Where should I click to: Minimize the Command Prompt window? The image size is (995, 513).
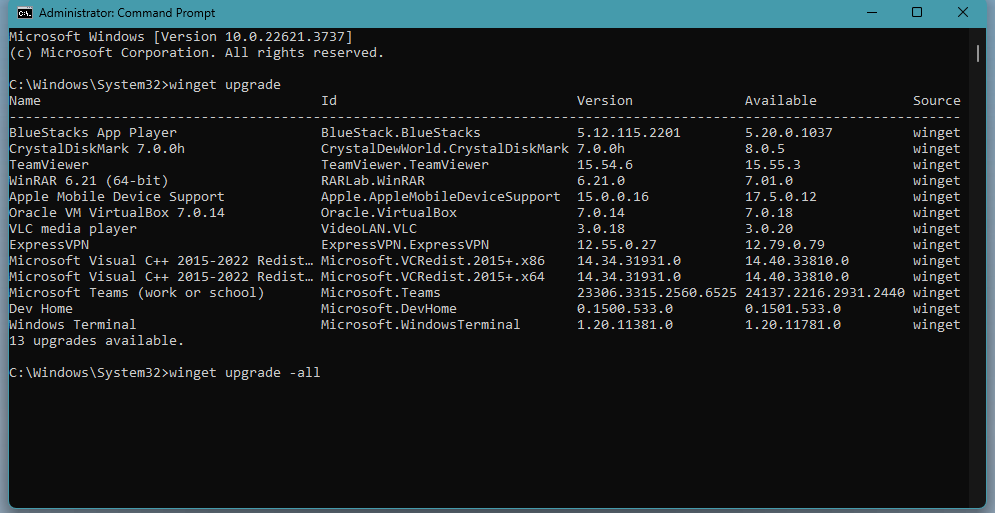[870, 13]
